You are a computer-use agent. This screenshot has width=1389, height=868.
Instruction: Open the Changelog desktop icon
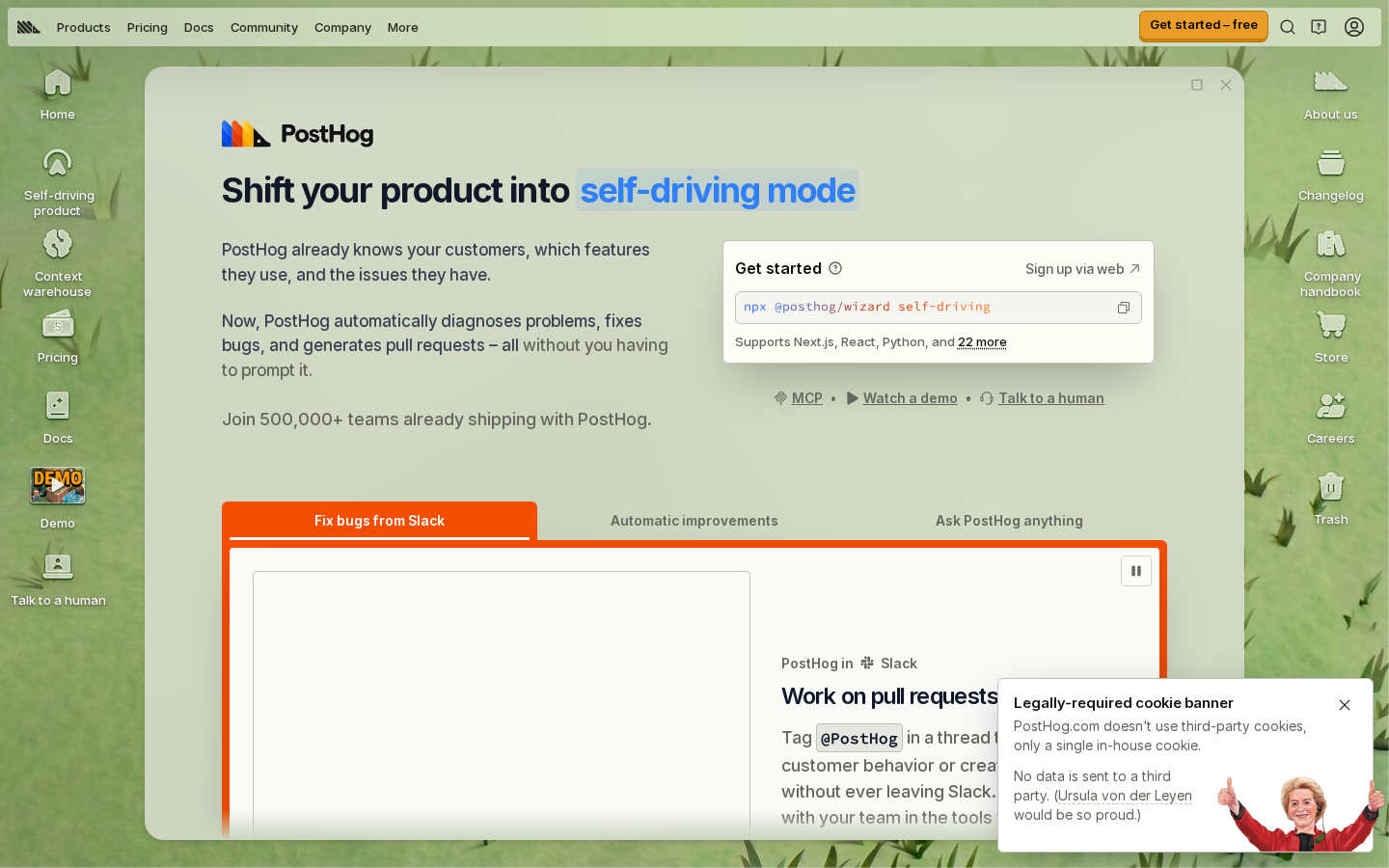point(1331,175)
